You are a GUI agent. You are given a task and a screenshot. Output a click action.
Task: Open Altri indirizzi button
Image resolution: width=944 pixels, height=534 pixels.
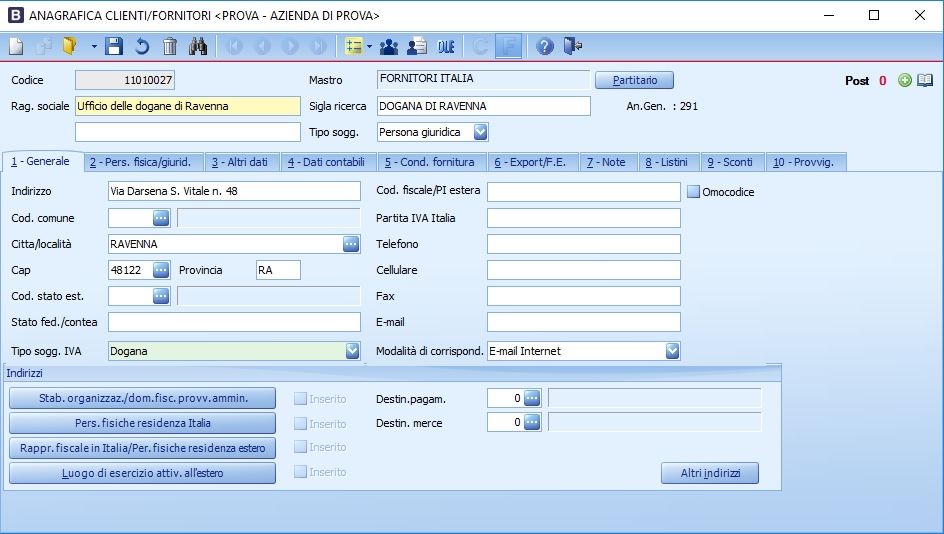(x=710, y=473)
